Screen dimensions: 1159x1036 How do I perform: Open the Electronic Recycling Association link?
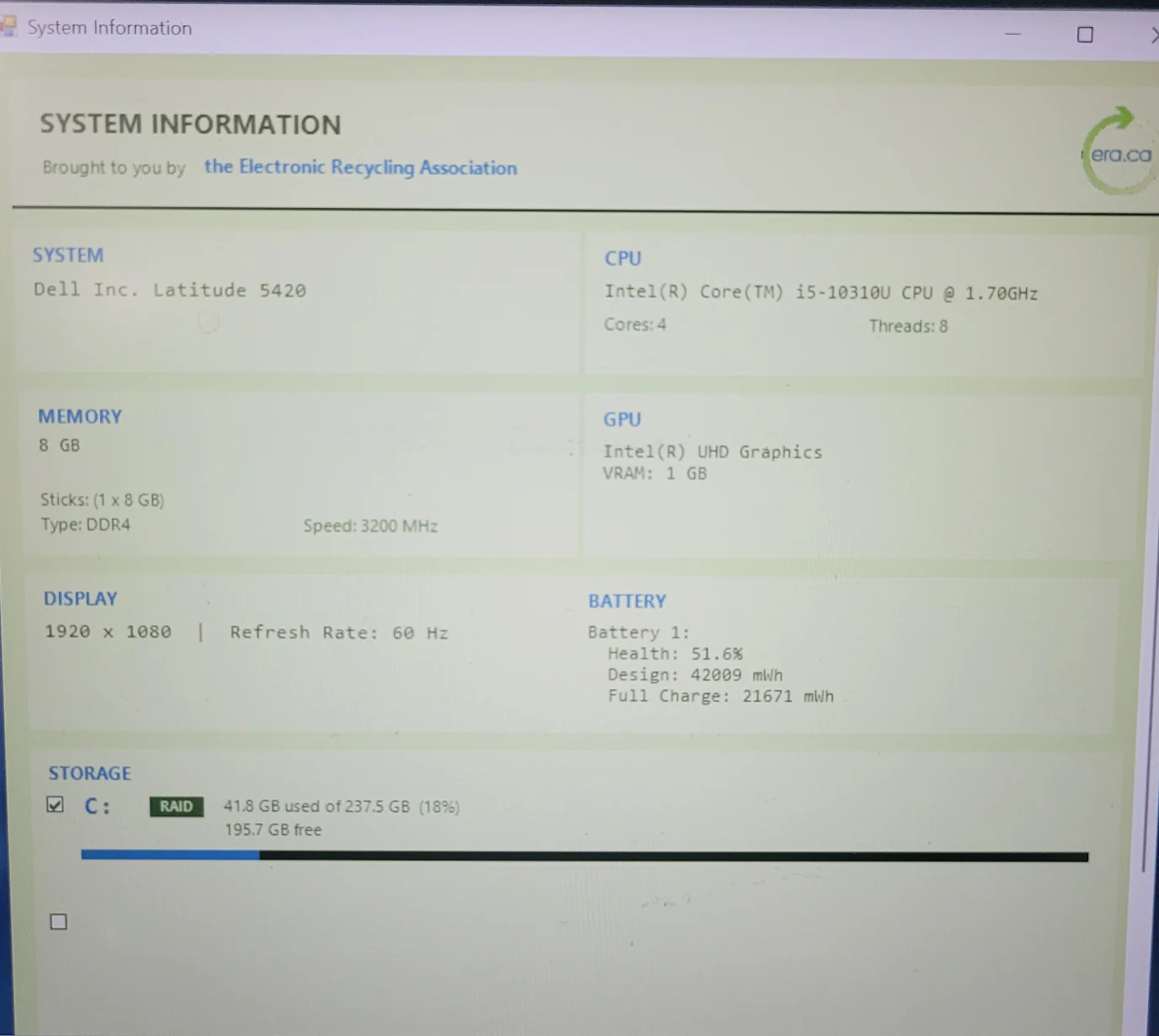pos(361,167)
